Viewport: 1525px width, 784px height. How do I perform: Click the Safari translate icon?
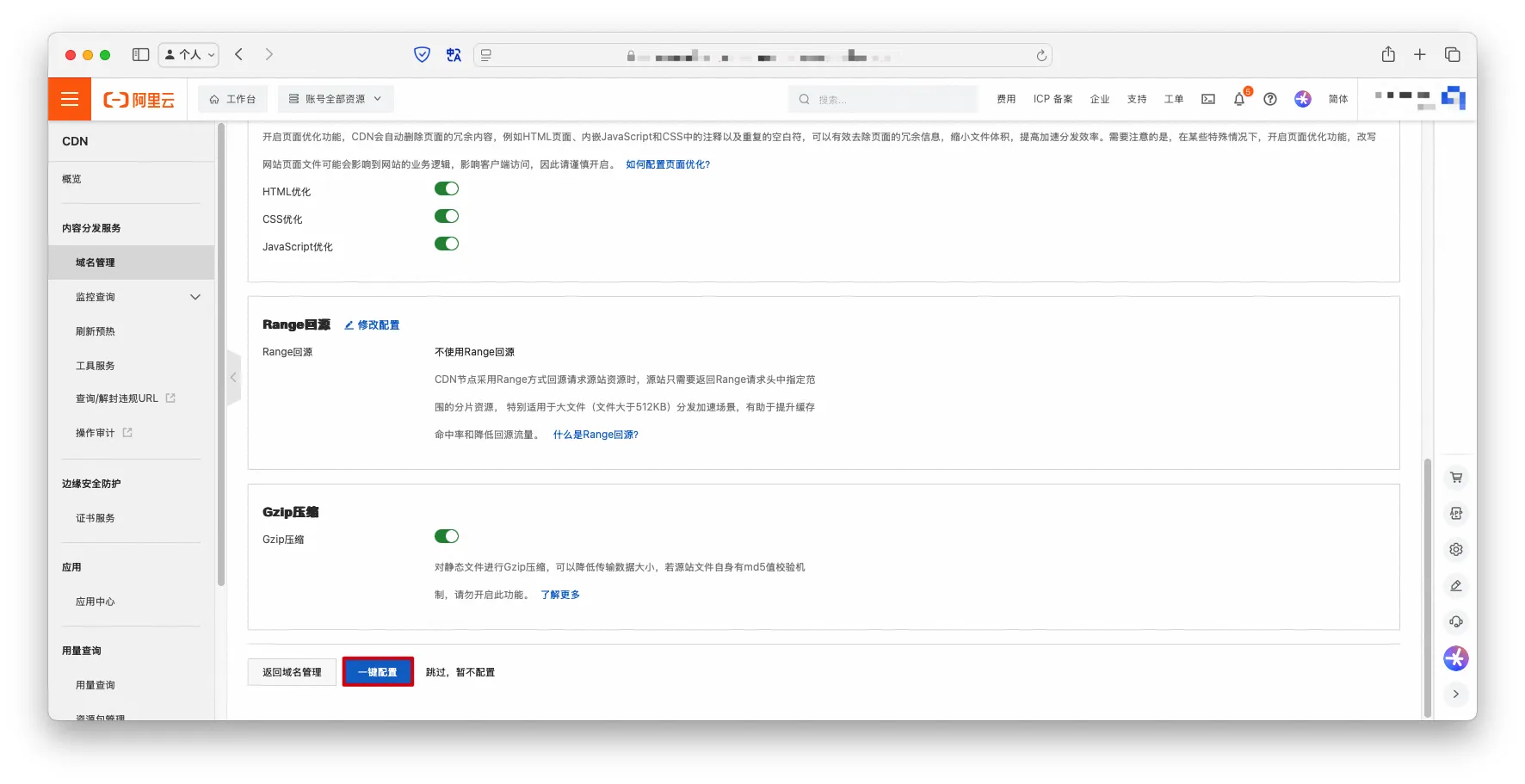coord(454,55)
